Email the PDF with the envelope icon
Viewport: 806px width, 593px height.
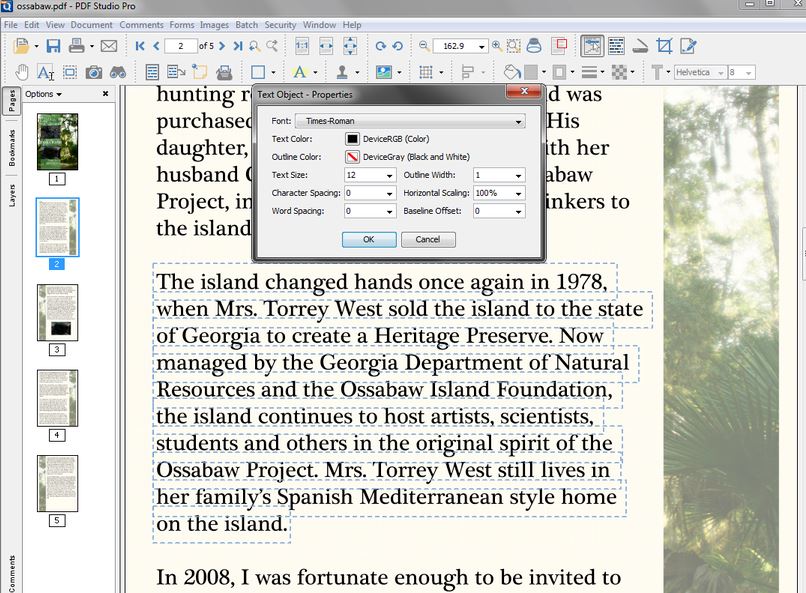tap(108, 46)
